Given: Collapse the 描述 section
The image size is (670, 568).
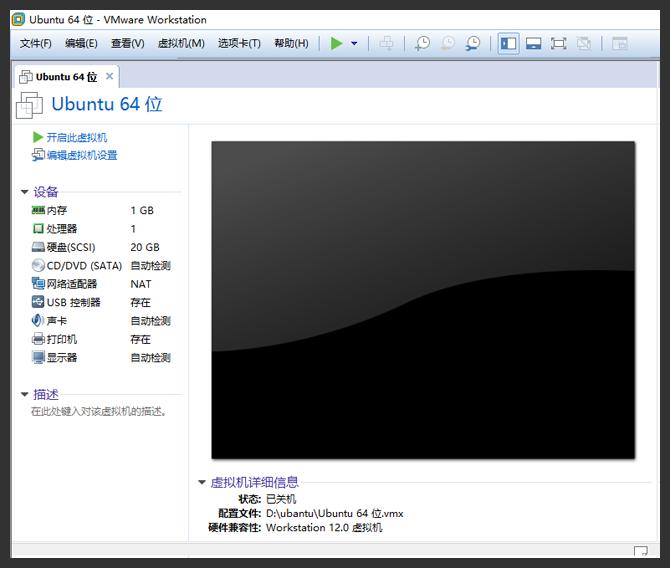Looking at the screenshot, I should pos(25,395).
